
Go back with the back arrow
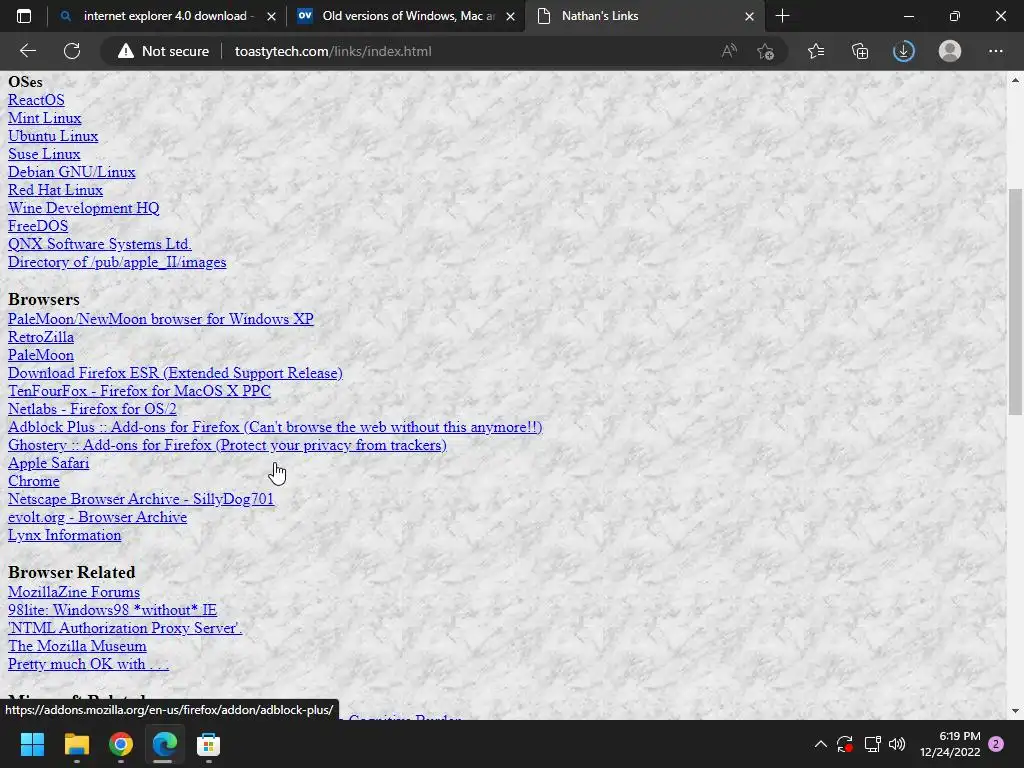point(28,51)
